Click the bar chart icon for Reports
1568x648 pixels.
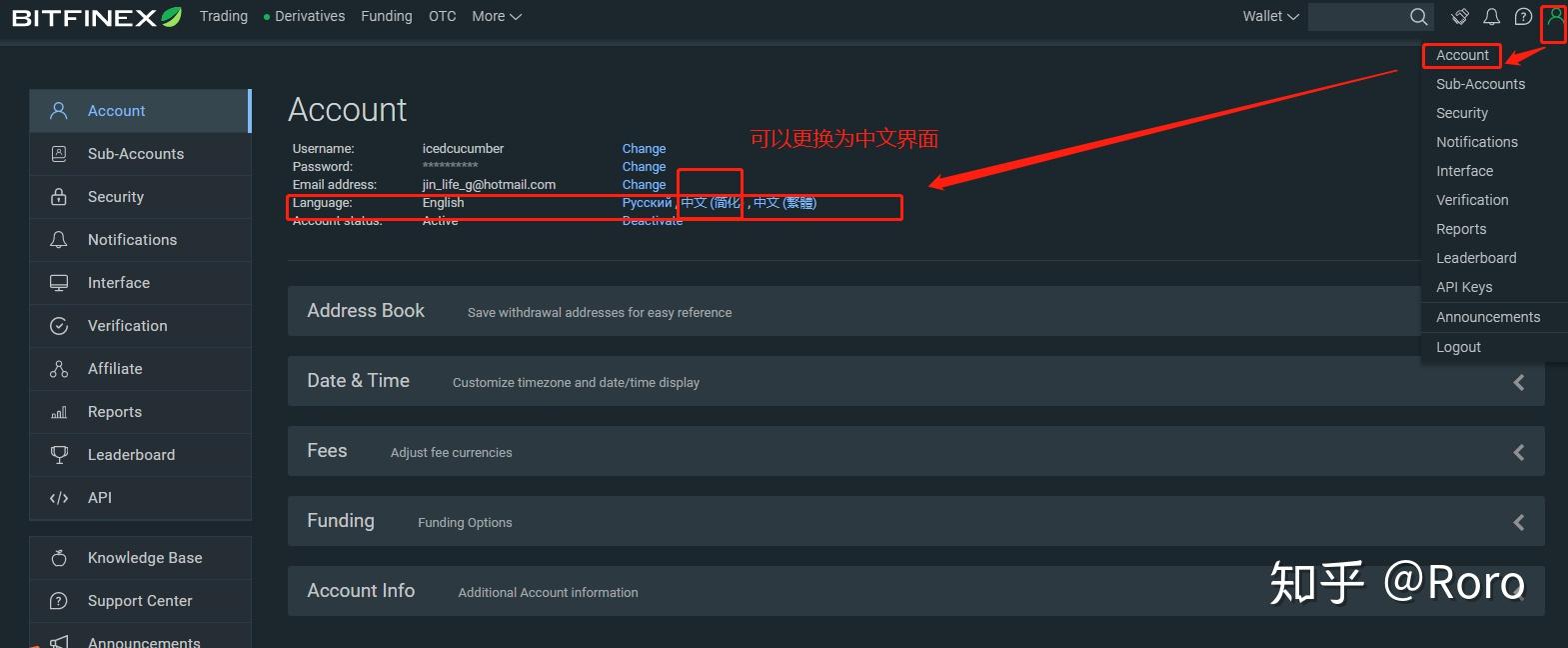coord(59,412)
